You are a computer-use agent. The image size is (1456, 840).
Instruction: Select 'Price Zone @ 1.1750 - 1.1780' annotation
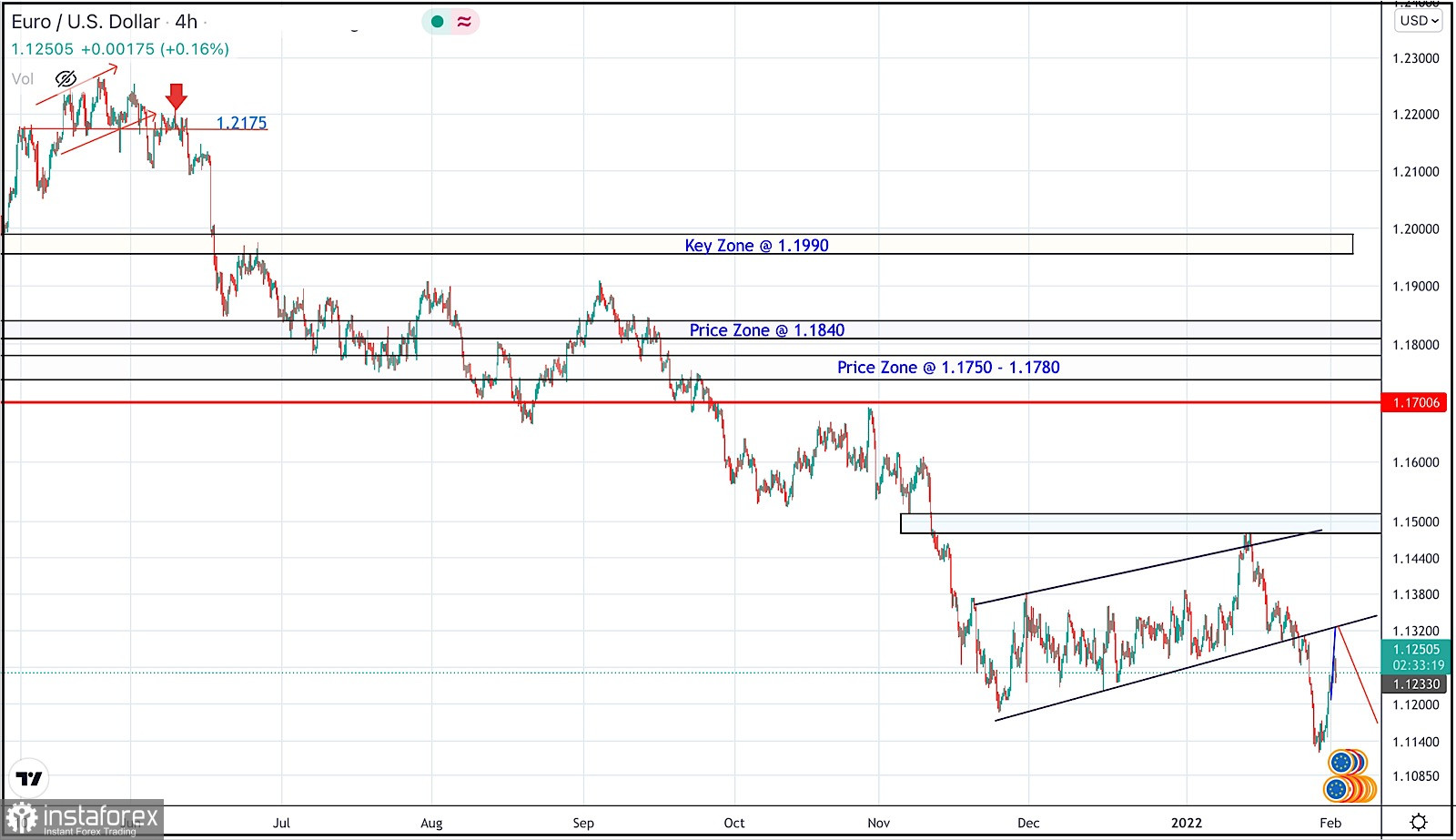[948, 368]
